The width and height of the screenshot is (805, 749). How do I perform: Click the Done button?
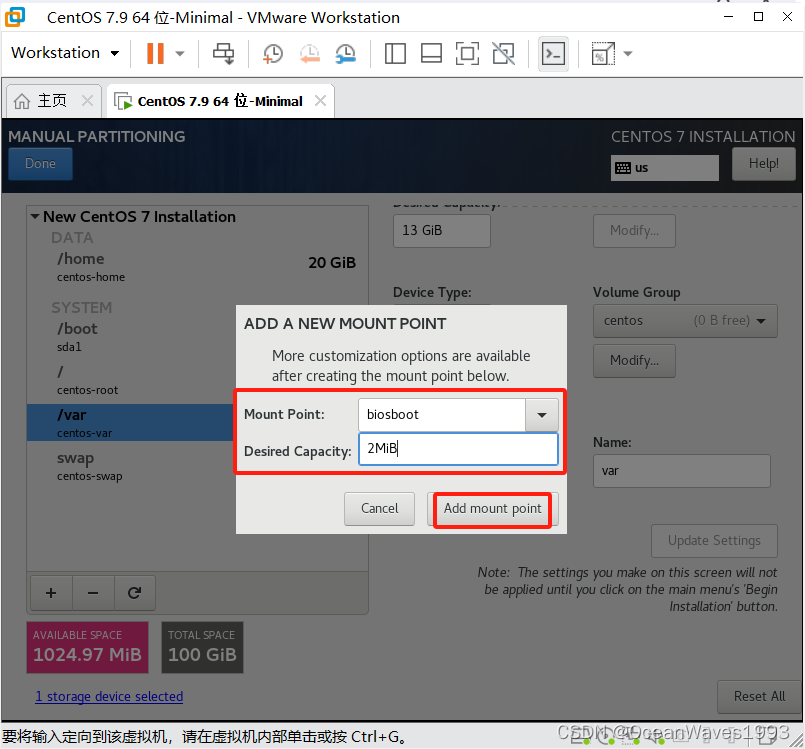[40, 164]
